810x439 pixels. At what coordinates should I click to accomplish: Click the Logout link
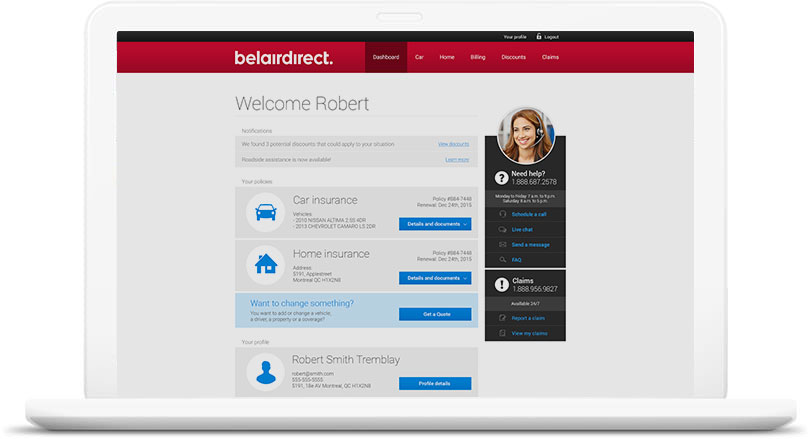click(x=551, y=37)
